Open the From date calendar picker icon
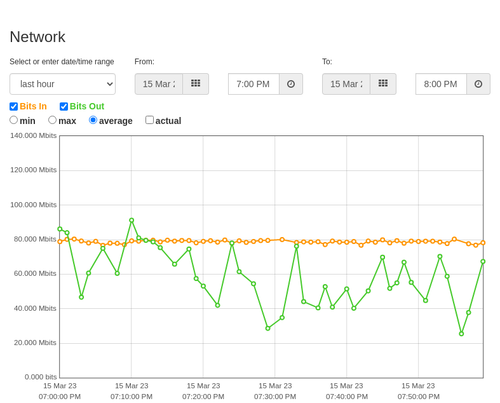The image size is (500, 403). 196,84
